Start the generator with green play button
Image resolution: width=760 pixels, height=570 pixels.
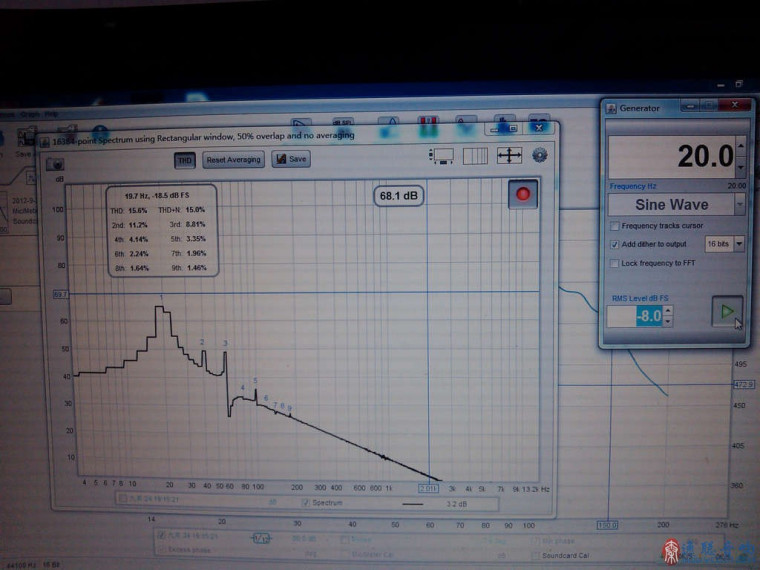(x=727, y=312)
